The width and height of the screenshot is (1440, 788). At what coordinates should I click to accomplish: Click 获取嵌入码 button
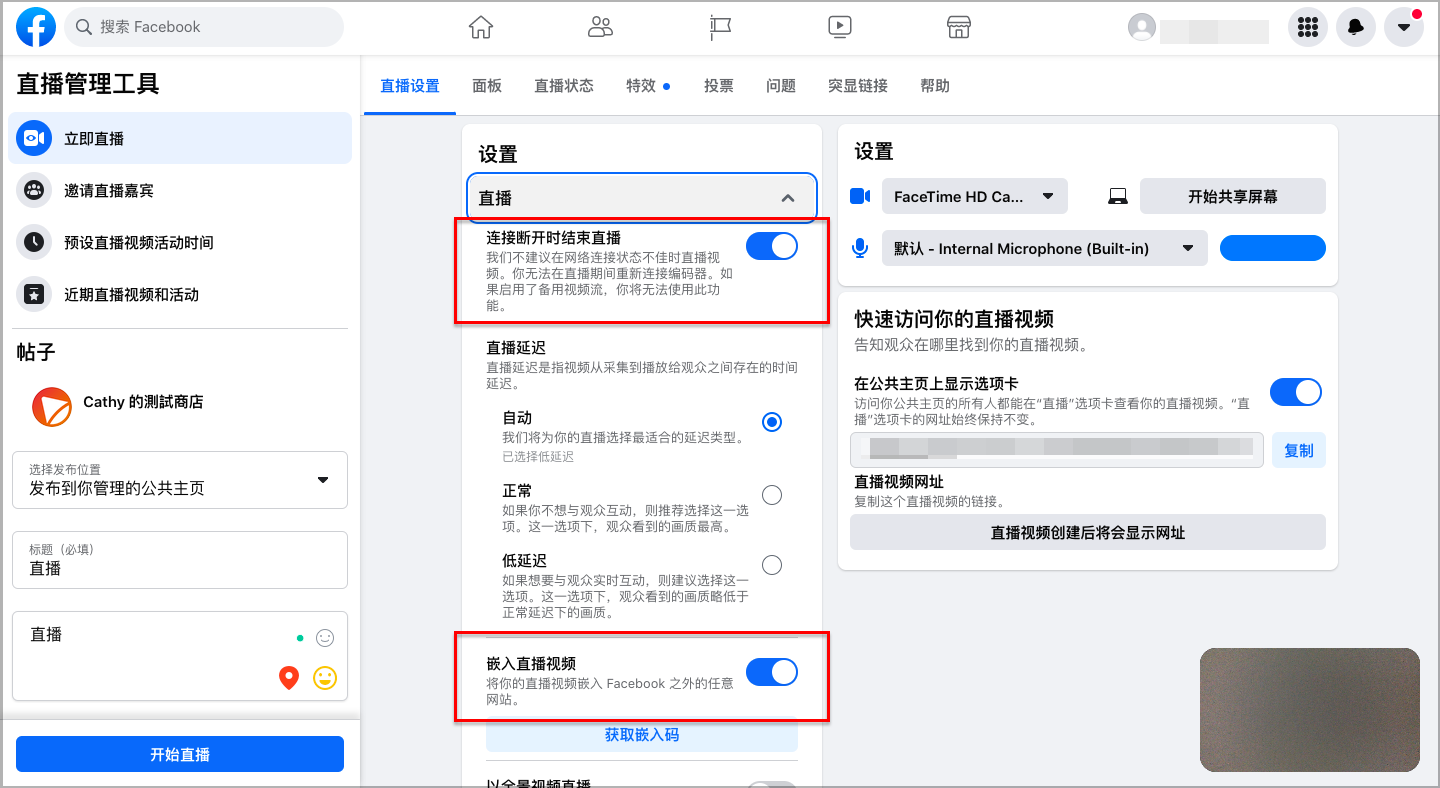[642, 735]
